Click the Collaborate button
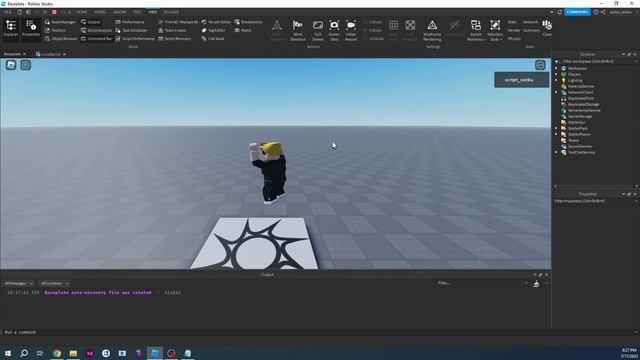640x360 pixels. pyautogui.click(x=577, y=12)
